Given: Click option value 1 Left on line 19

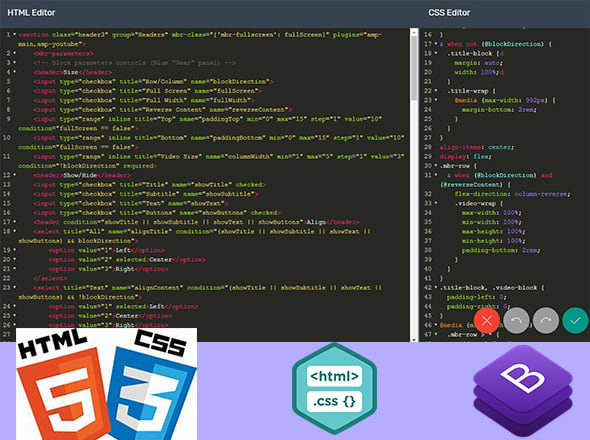Looking at the screenshot, I should pyautogui.click(x=106, y=250).
